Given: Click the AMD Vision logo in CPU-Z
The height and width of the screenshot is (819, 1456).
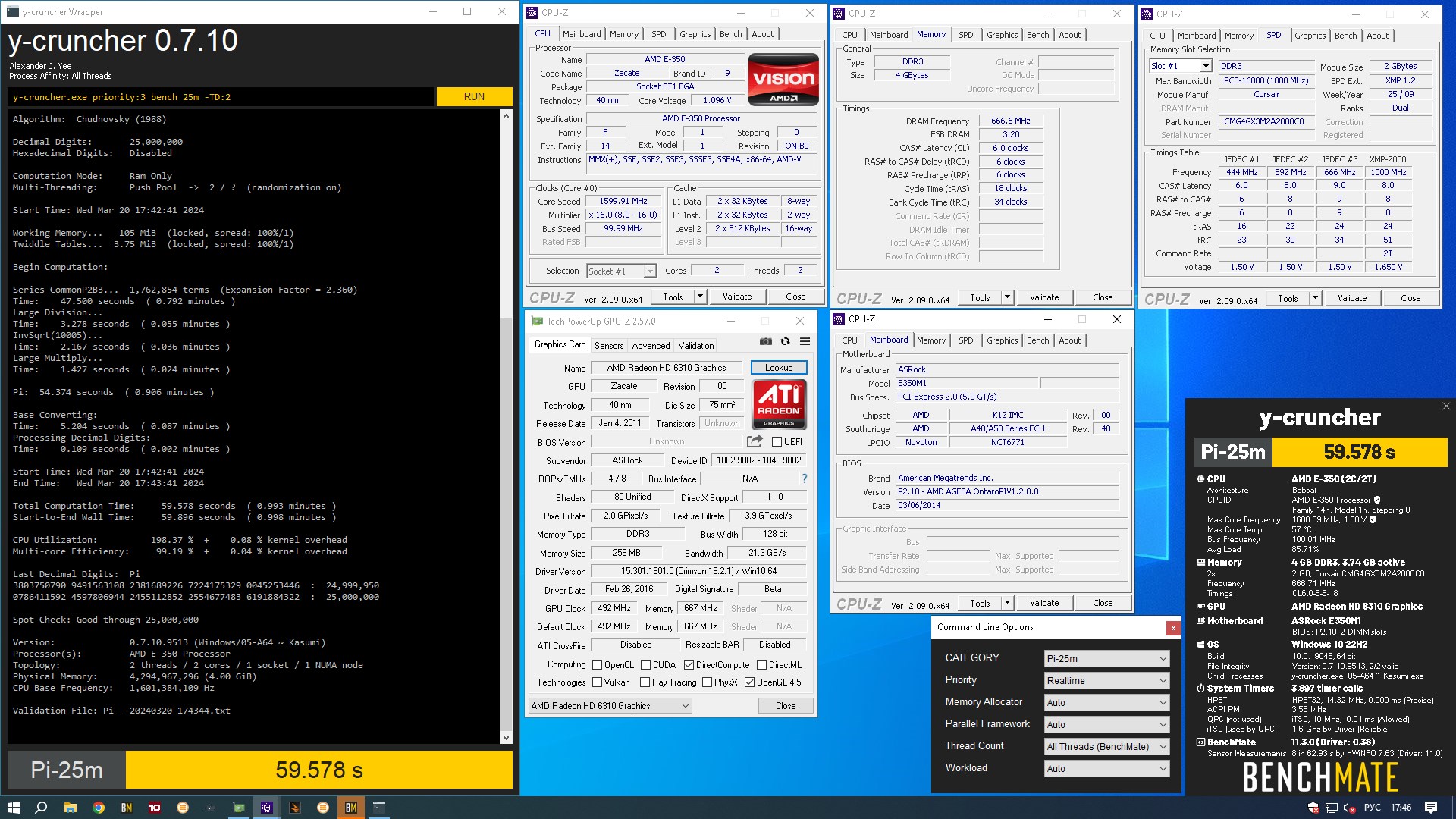Looking at the screenshot, I should point(783,79).
